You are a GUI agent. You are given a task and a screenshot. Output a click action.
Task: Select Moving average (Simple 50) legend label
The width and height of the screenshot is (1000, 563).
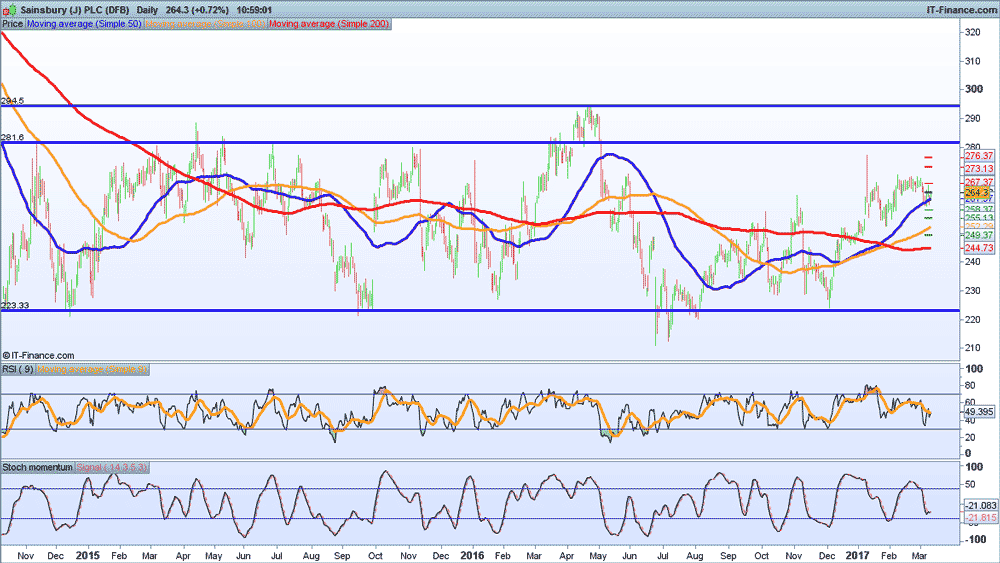tap(84, 24)
